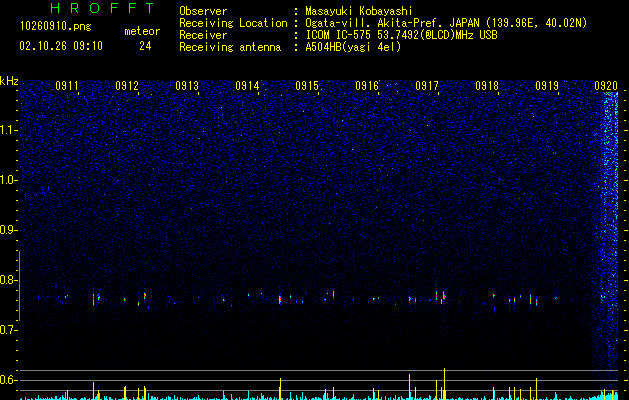The image size is (629, 400).
Task: Click the 0.7 kHz axis label
Action: [8, 330]
